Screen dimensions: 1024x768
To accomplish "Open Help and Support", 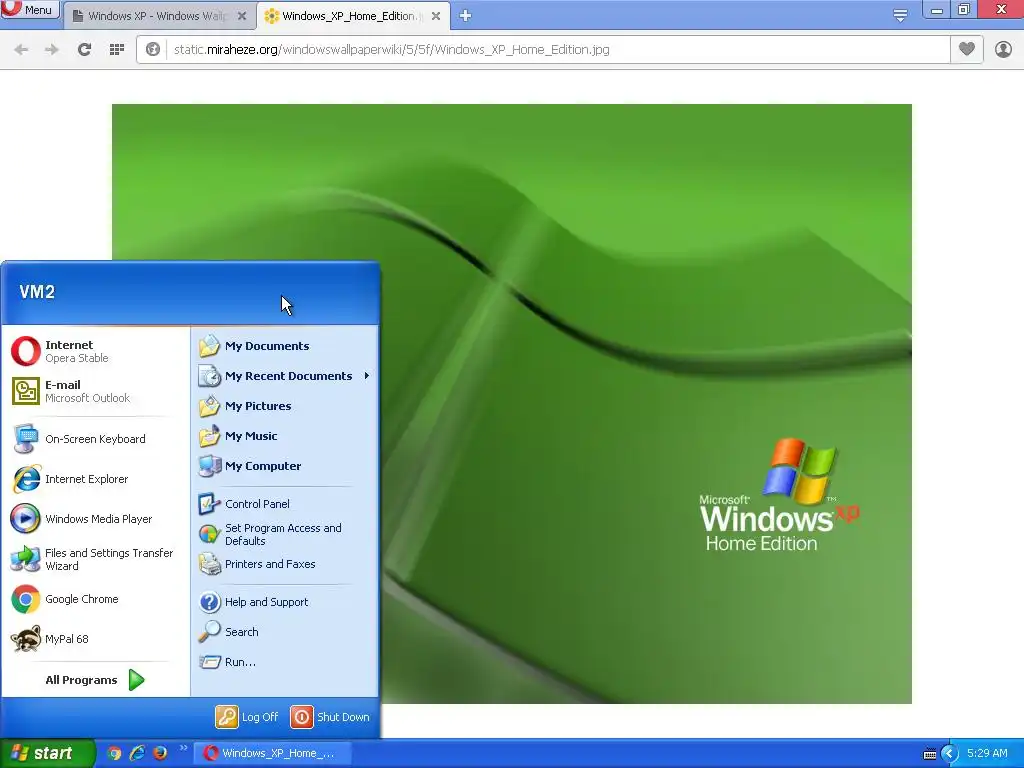I will click(284, 602).
